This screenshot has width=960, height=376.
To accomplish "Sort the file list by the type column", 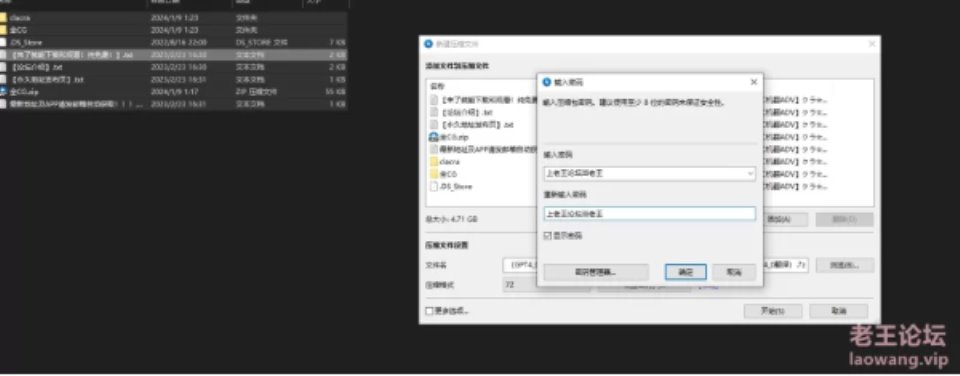I will coord(268,3).
